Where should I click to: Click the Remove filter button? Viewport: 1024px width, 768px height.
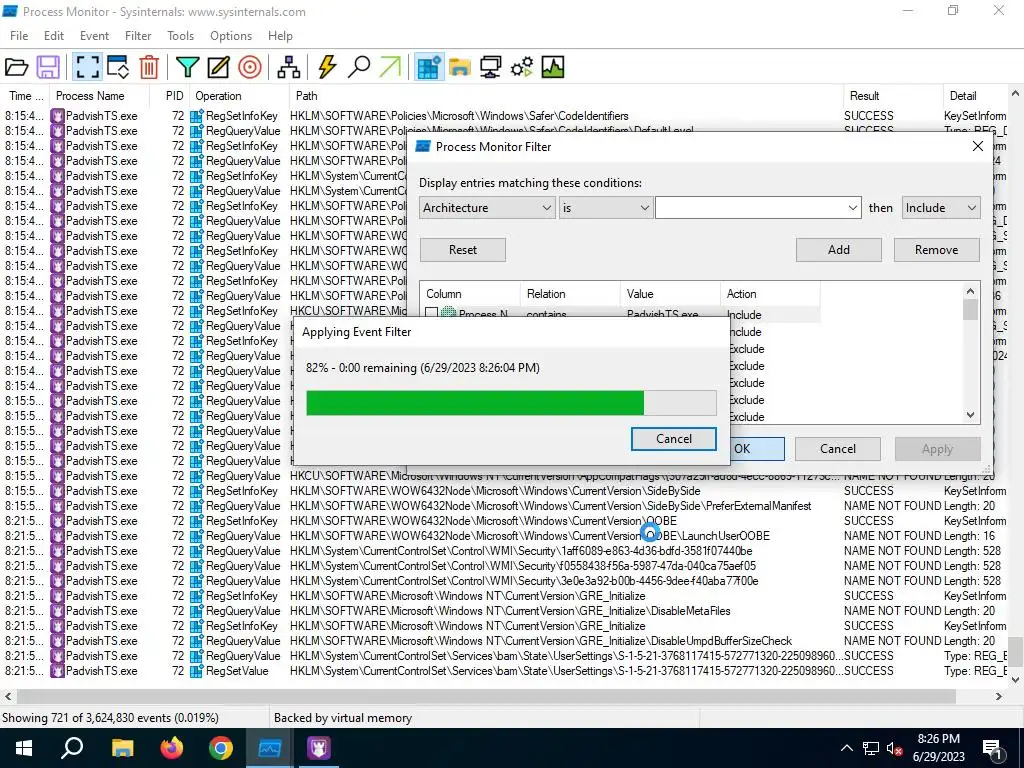936,249
